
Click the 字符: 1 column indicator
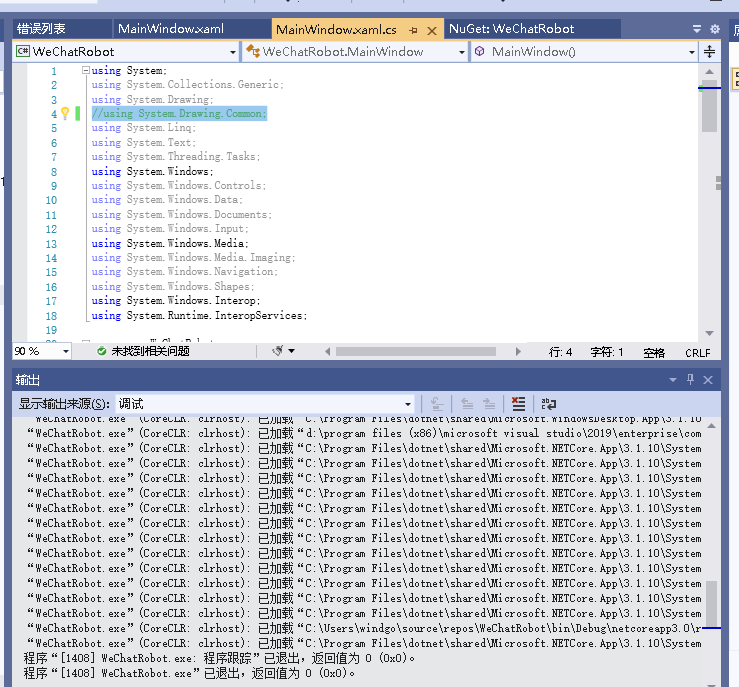607,352
